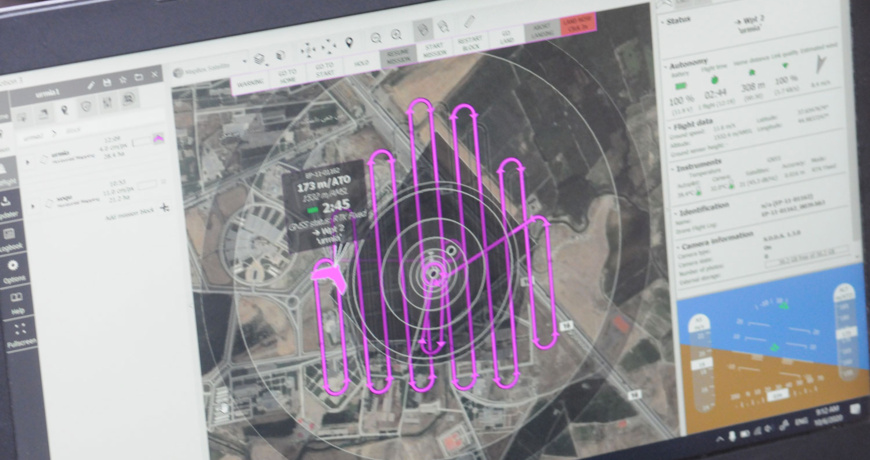Open Help book icon in sidebar
Screen dimensions: 870x460
pos(16,303)
